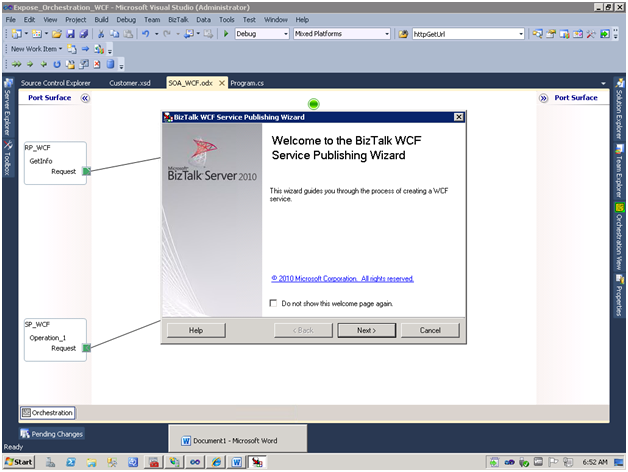Click the double green arrow icon
Screen dimensions: 628x472
coord(16,64)
